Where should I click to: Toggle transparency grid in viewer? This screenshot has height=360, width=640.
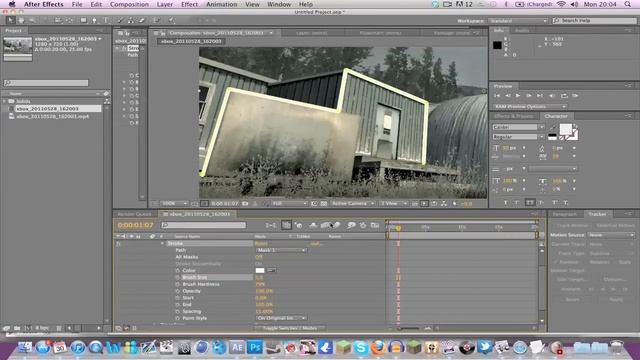(x=324, y=203)
